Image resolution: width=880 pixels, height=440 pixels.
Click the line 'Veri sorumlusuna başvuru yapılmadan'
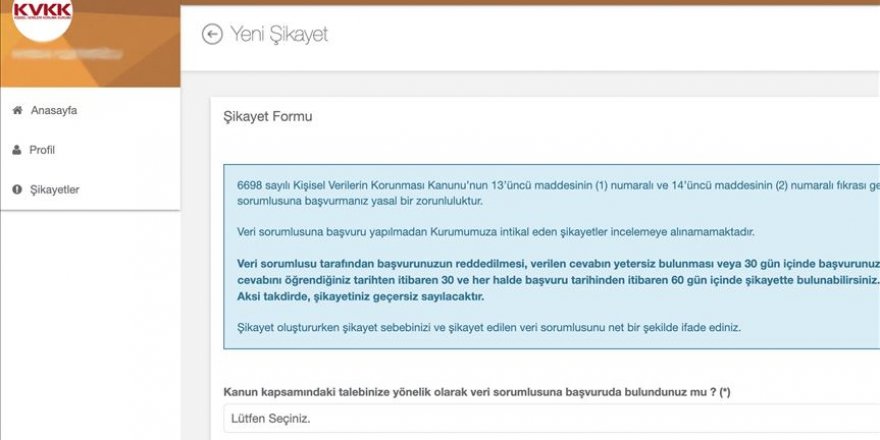pos(496,232)
